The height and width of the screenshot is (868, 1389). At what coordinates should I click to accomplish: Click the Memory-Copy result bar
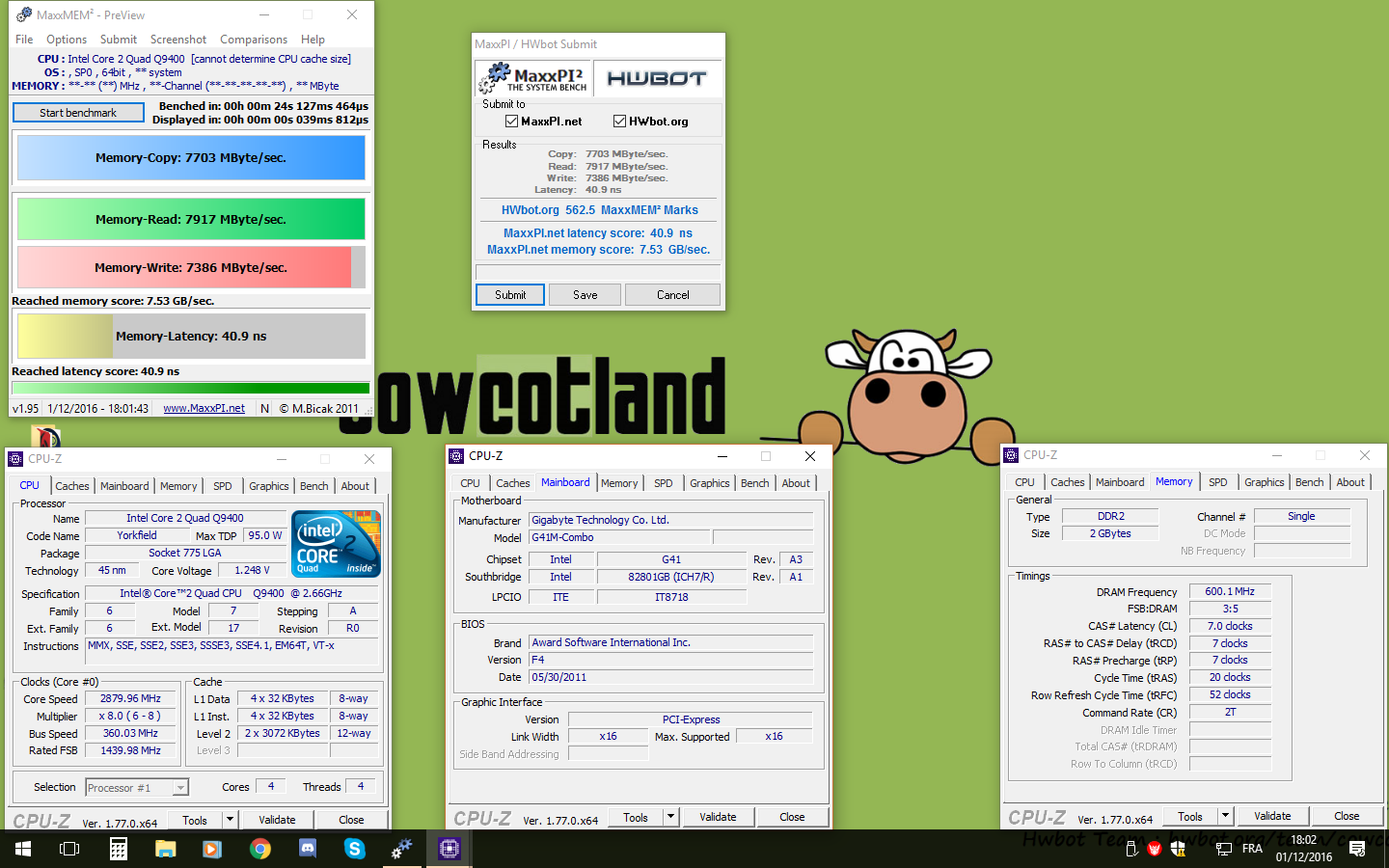[x=191, y=158]
